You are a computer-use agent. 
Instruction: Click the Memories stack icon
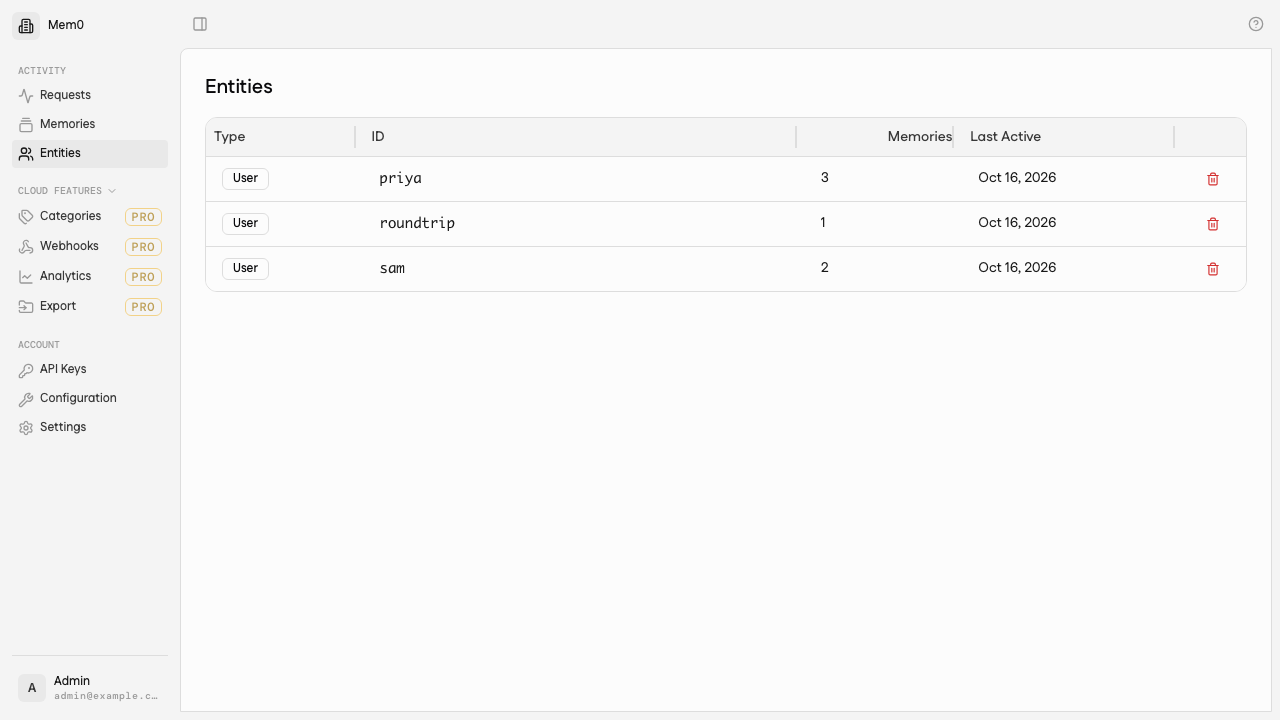[x=26, y=125]
